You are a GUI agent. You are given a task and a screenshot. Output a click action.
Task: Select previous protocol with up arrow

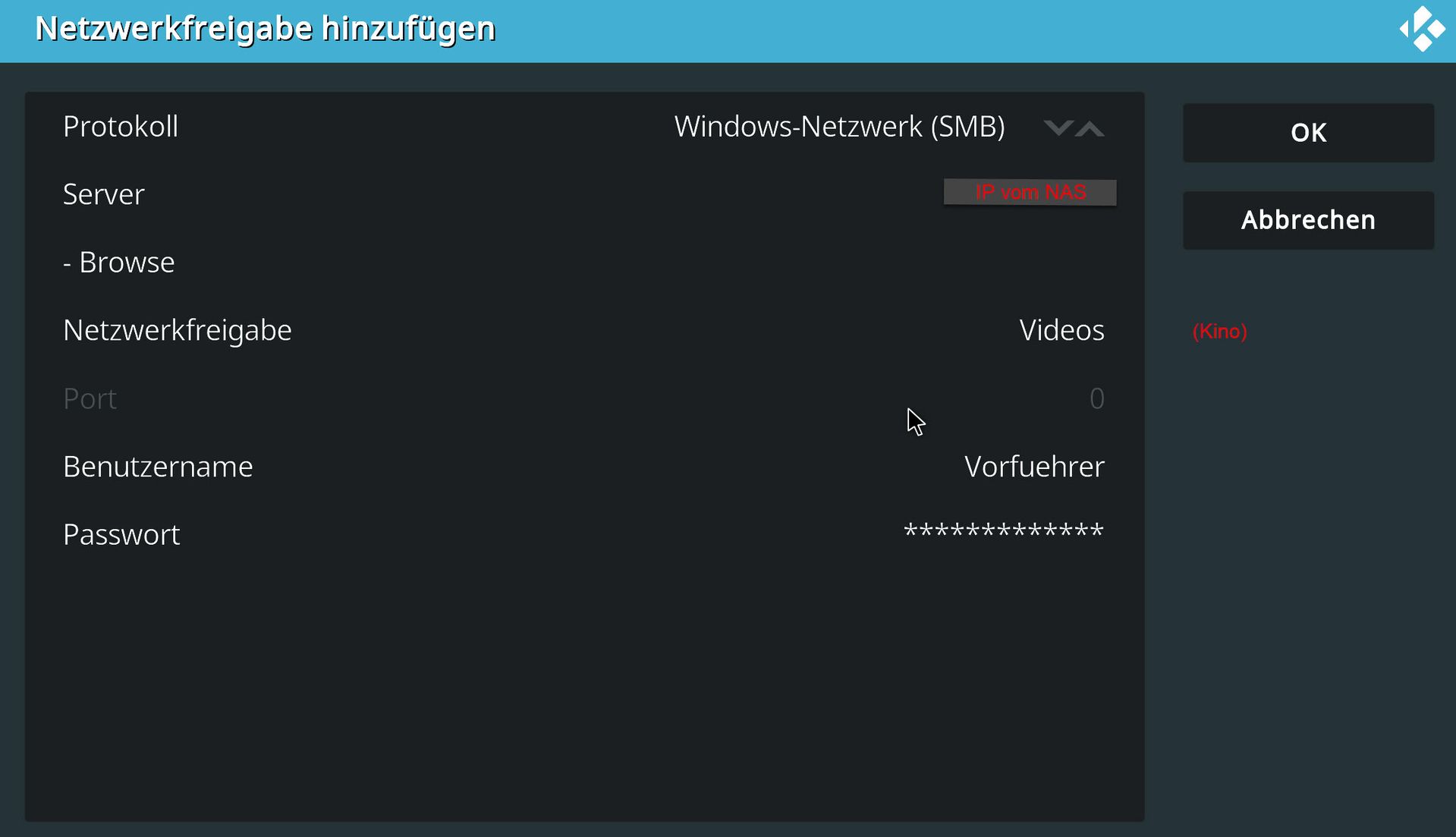(1090, 128)
